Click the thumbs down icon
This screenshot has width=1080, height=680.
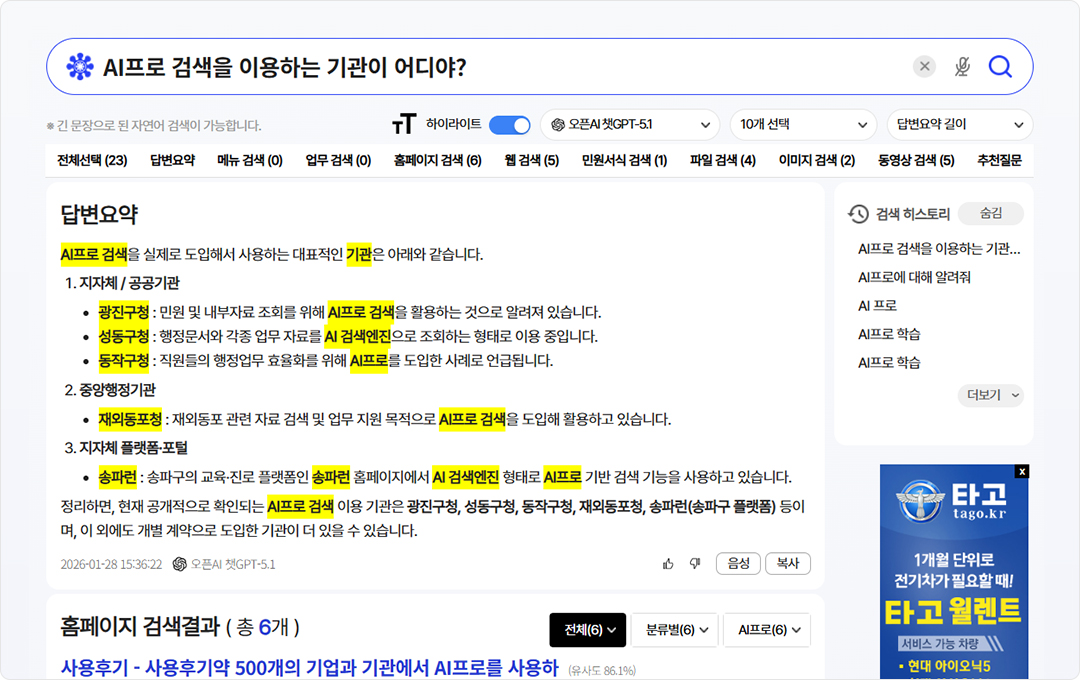point(695,564)
